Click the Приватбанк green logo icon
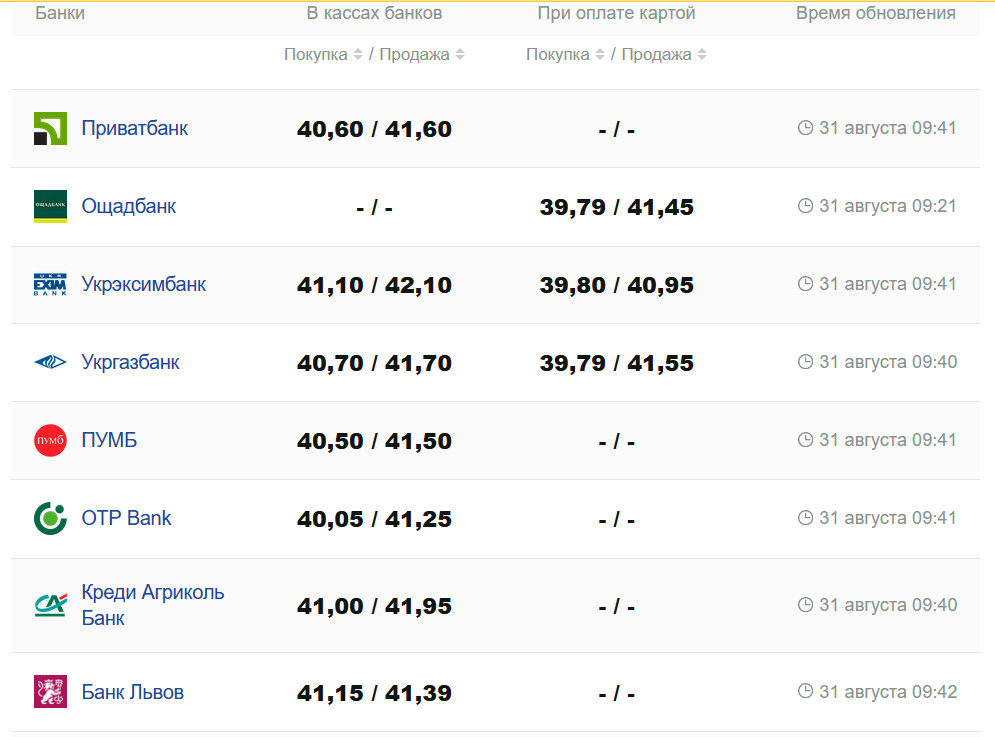 point(50,129)
